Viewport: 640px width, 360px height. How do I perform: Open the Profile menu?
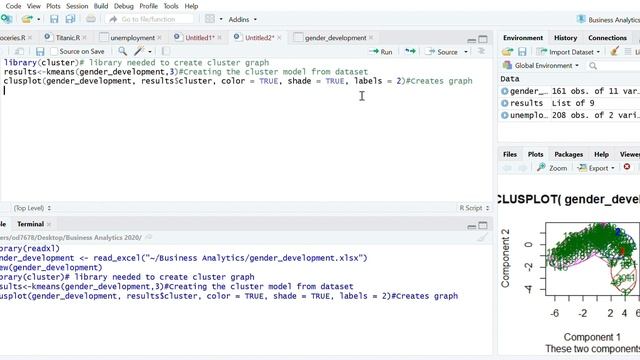(x=149, y=6)
